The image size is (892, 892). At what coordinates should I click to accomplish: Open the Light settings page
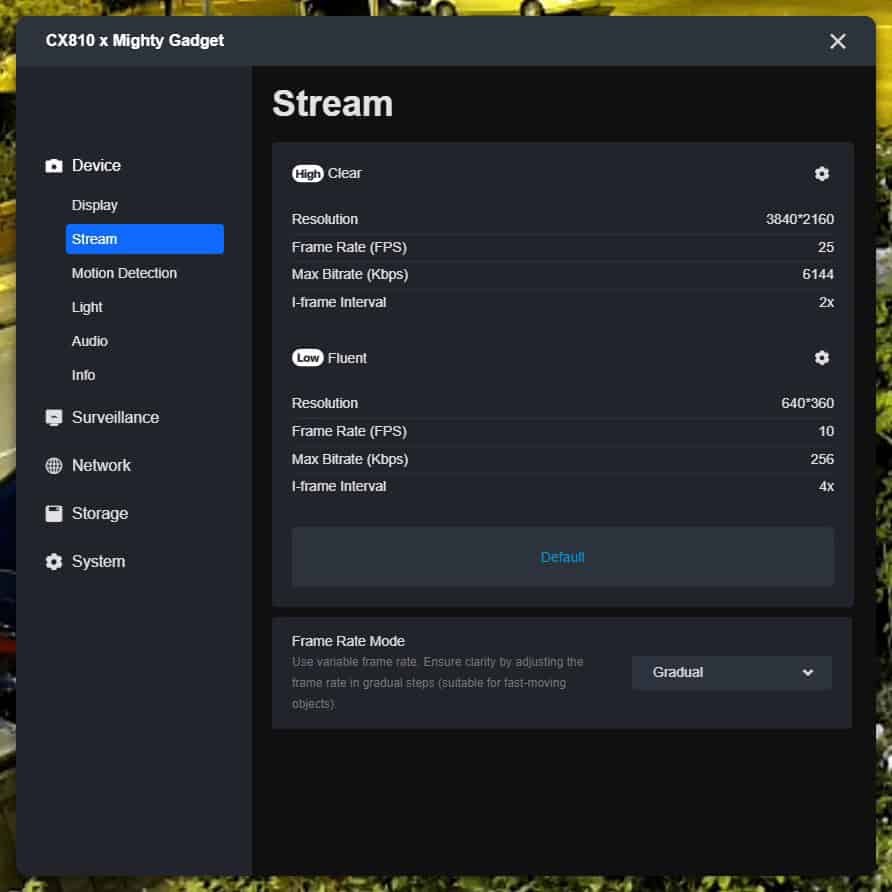tap(87, 307)
